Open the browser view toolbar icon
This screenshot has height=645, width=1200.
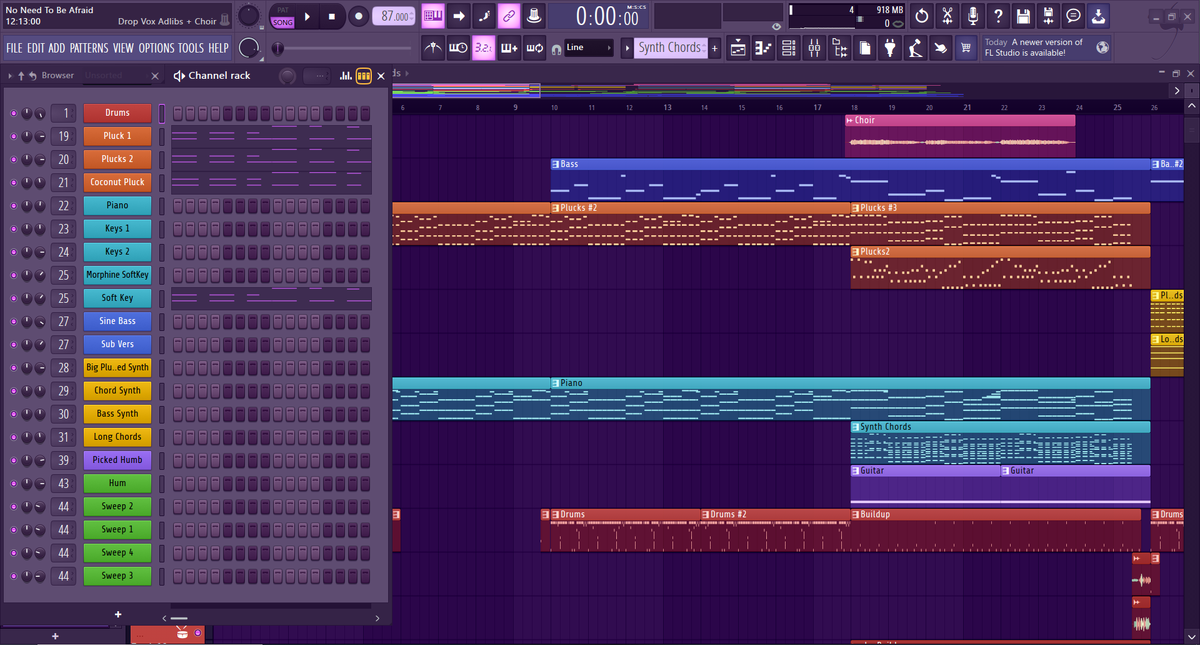point(840,47)
